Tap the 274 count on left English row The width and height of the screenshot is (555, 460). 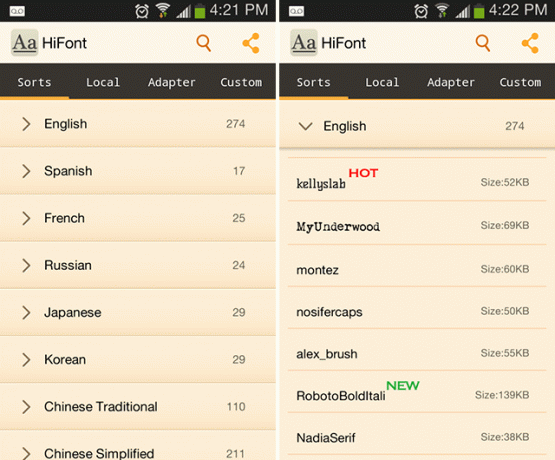point(236,124)
